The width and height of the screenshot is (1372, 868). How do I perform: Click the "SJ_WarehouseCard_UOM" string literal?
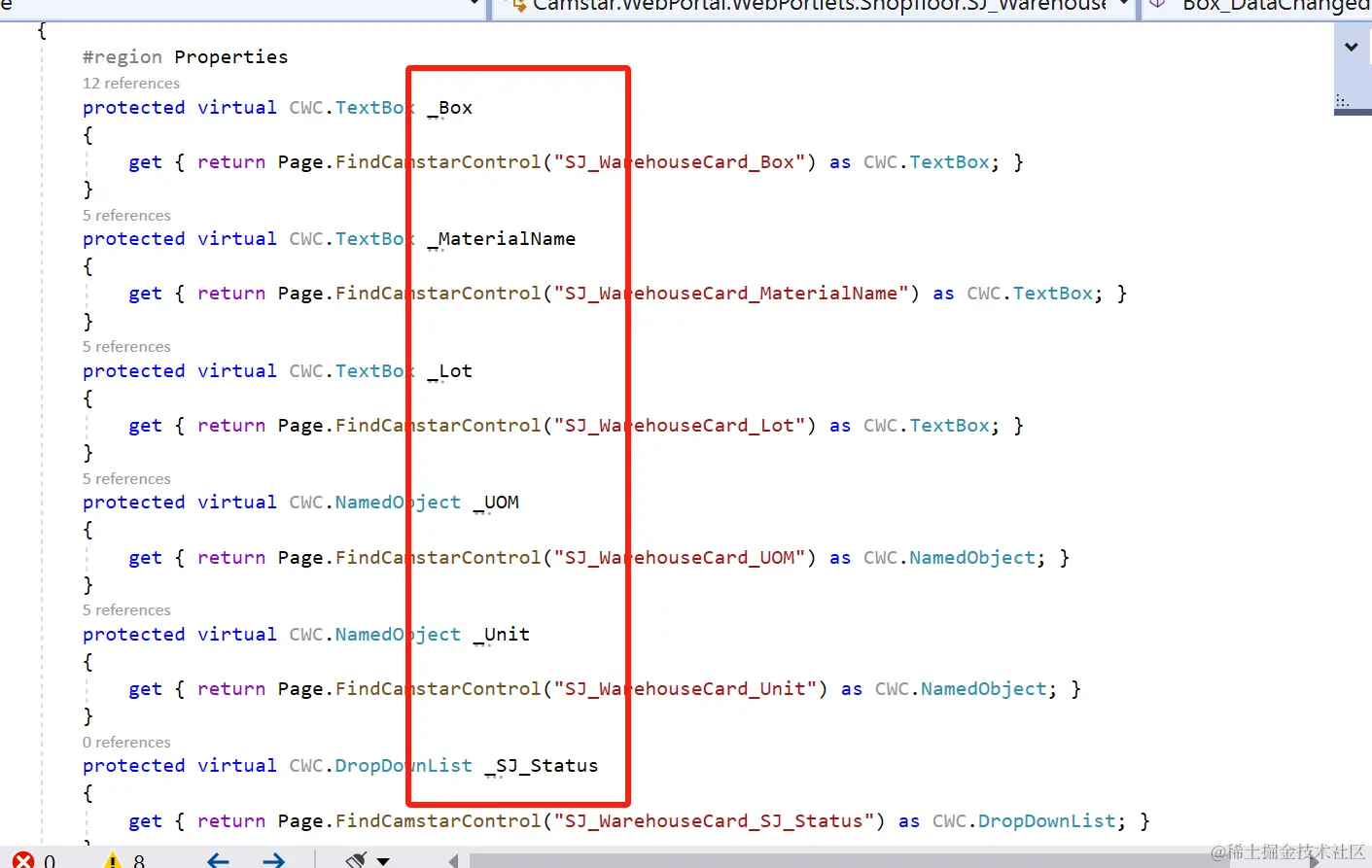(680, 558)
